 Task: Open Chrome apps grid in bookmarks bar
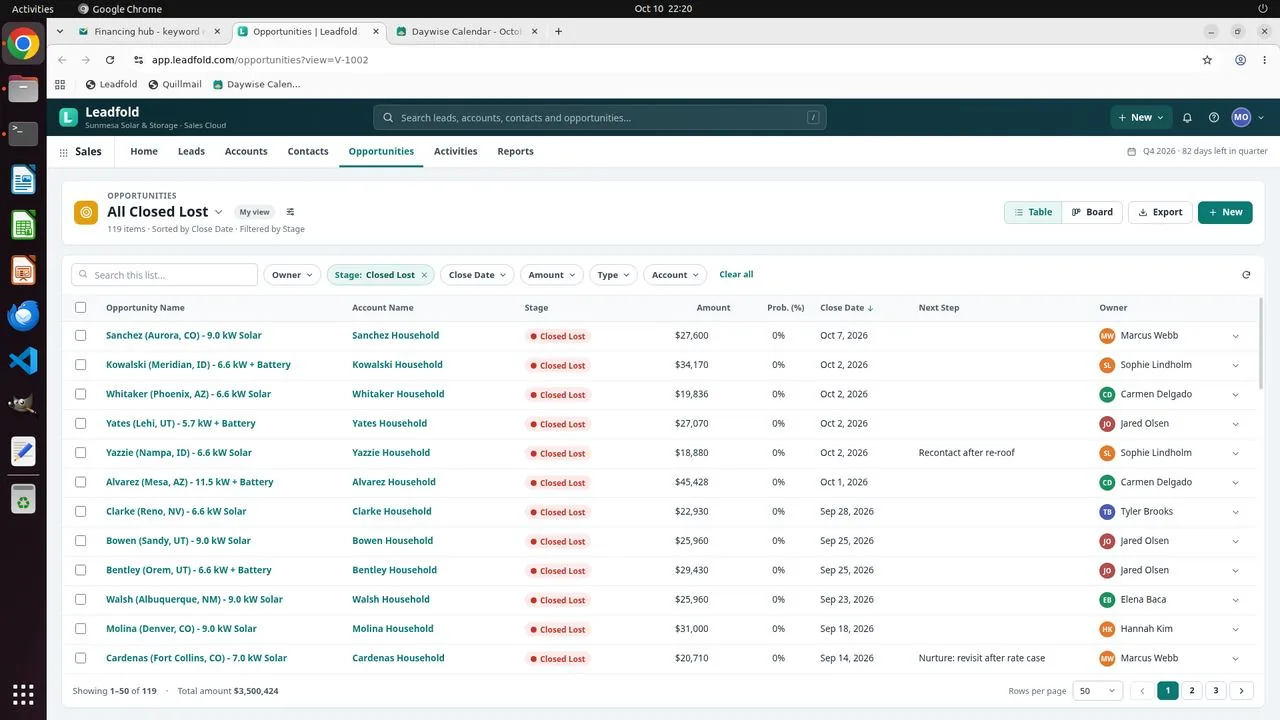60,84
